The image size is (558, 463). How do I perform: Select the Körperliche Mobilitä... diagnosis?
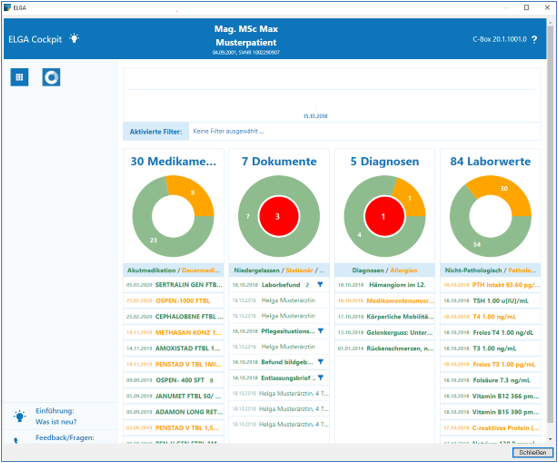[x=385, y=316]
